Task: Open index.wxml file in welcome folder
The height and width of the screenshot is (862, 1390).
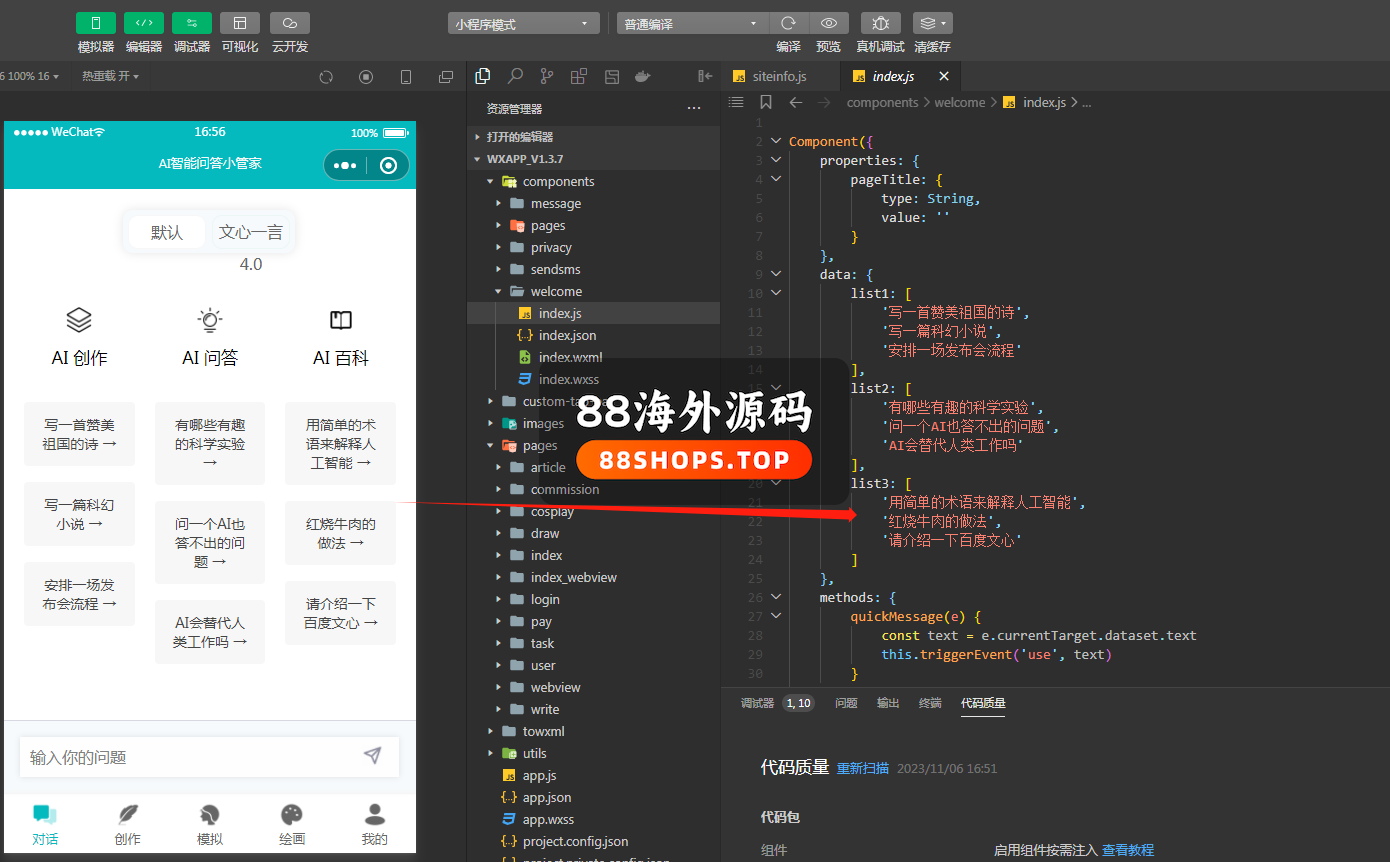Action: pyautogui.click(x=570, y=357)
